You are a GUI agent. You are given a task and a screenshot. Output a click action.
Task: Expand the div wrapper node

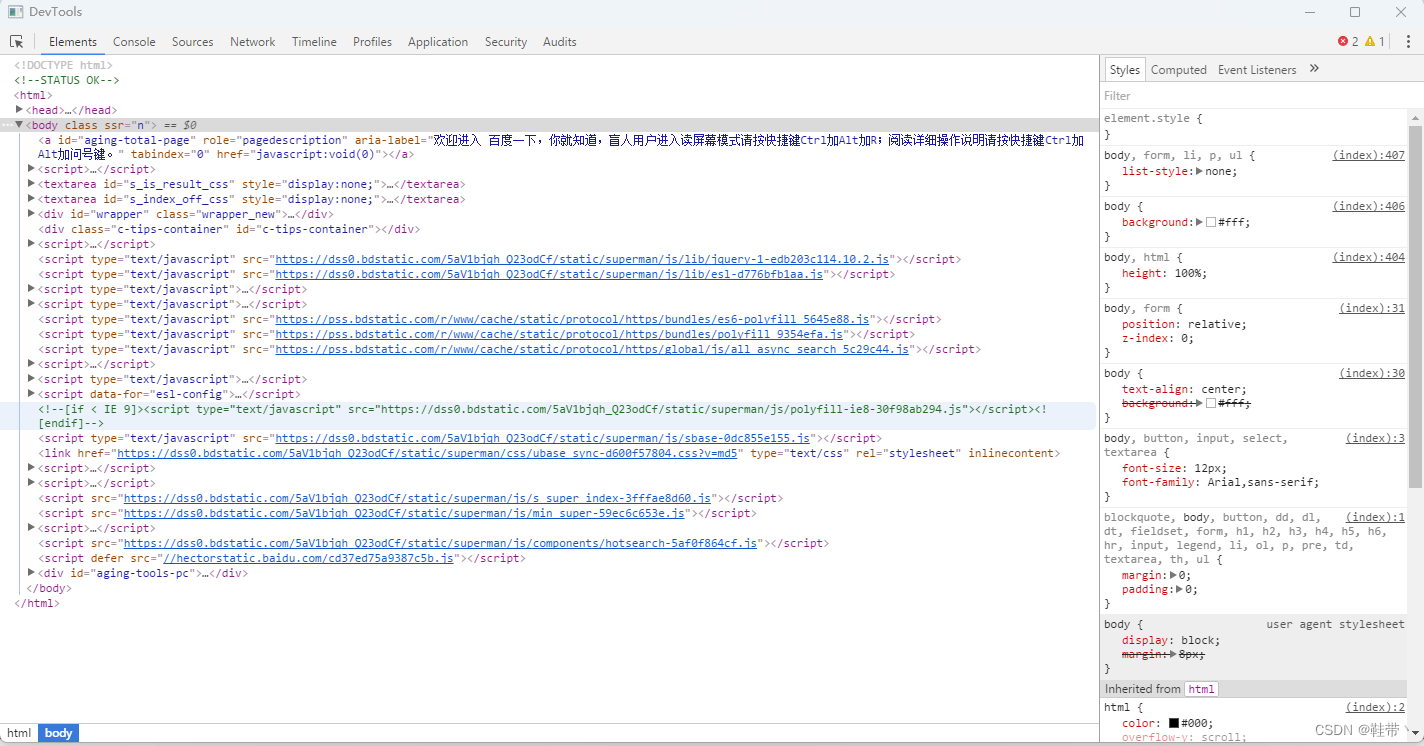click(x=31, y=214)
